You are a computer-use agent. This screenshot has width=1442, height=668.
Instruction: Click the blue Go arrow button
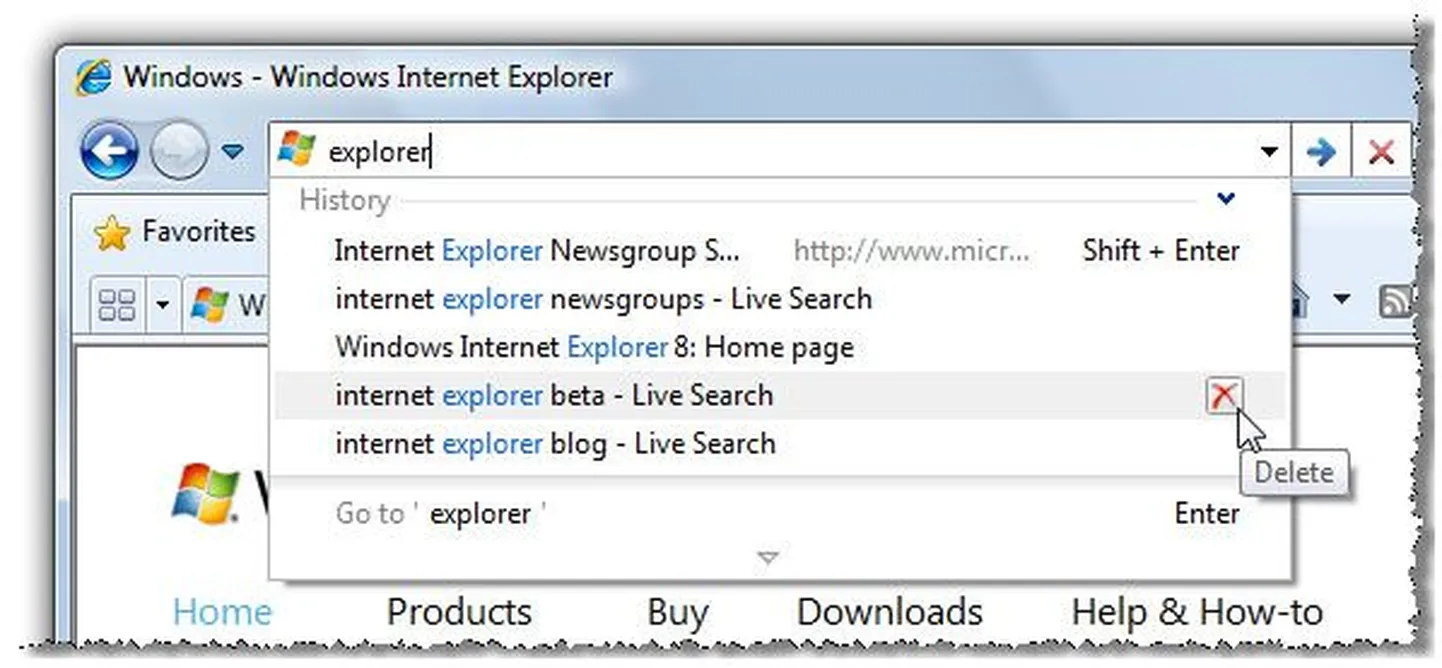(1321, 152)
